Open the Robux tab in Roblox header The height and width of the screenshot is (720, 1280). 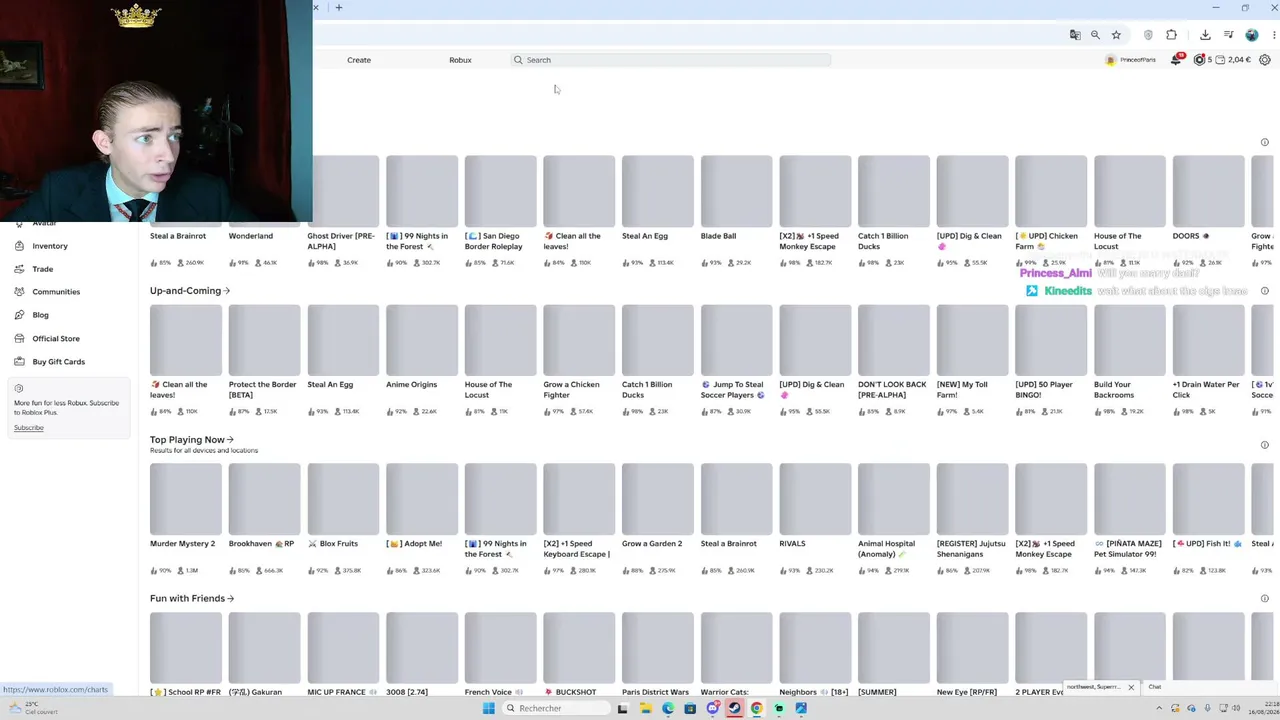pyautogui.click(x=460, y=60)
